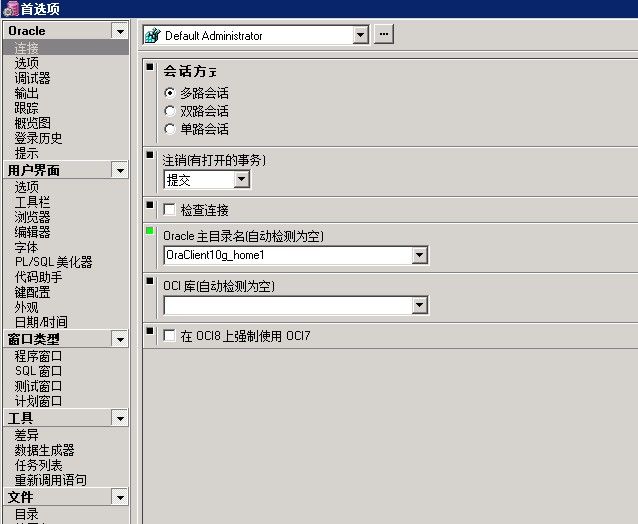Select 双路会话 radio button
The width and height of the screenshot is (638, 524).
(x=170, y=111)
